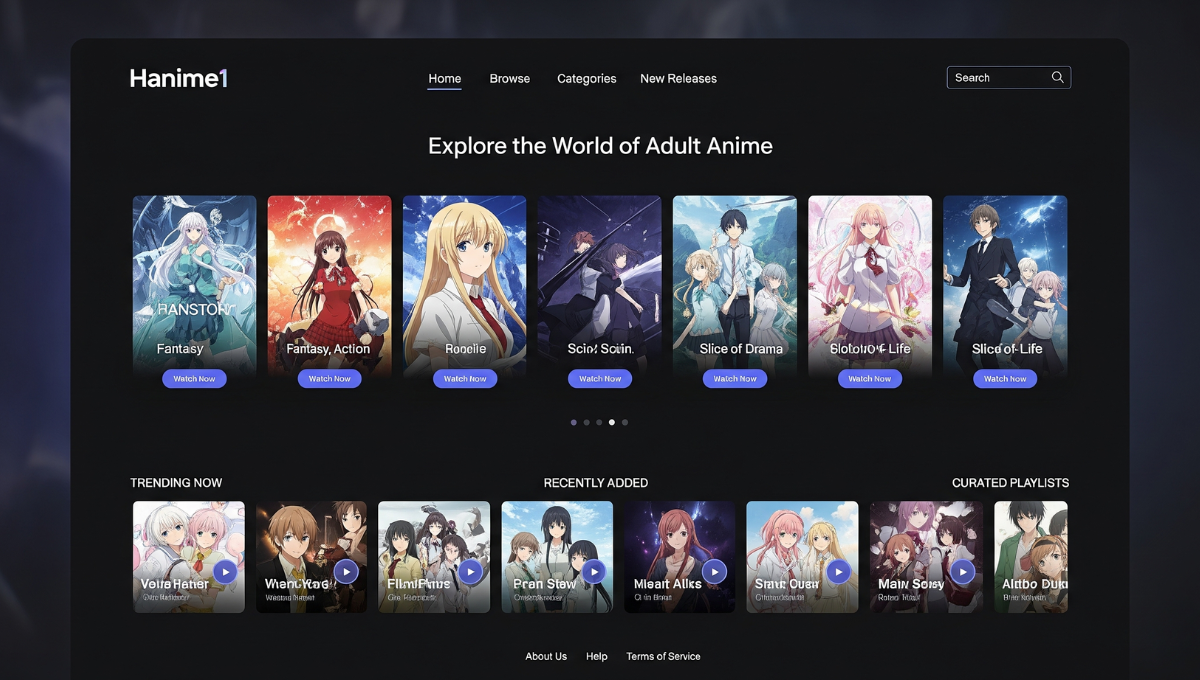Viewport: 1200px width, 680px height.
Task: Click play on the 'Fliml Plnus' card
Action: pos(470,571)
